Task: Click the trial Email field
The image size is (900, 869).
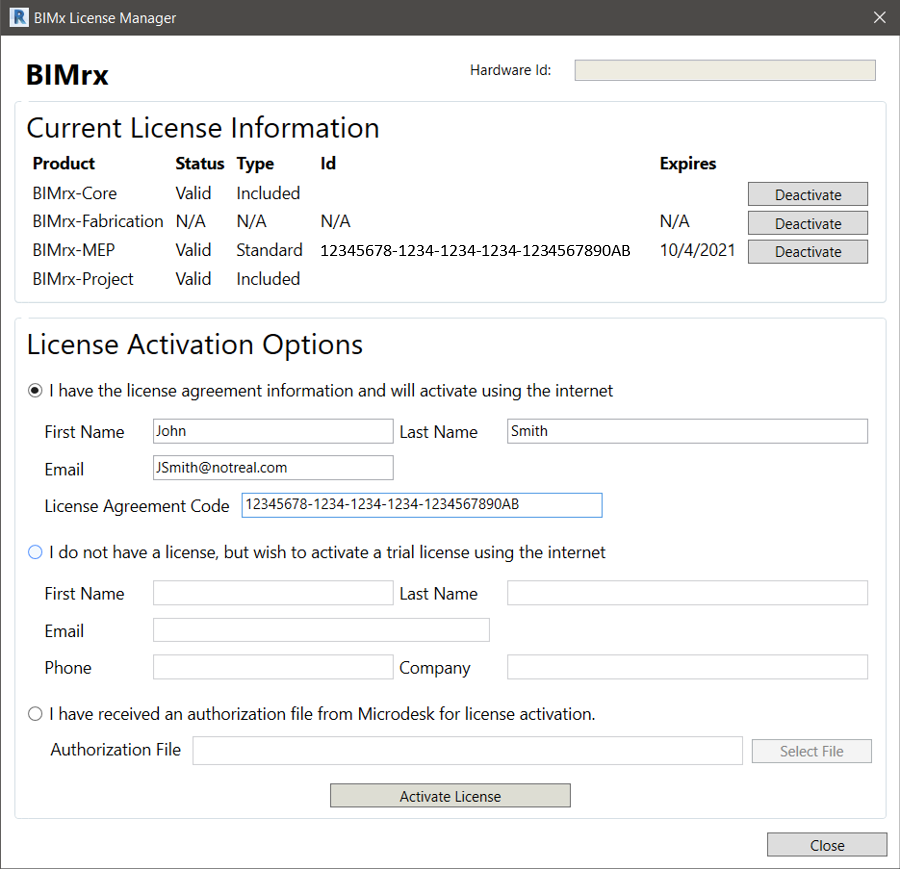Action: click(x=321, y=630)
